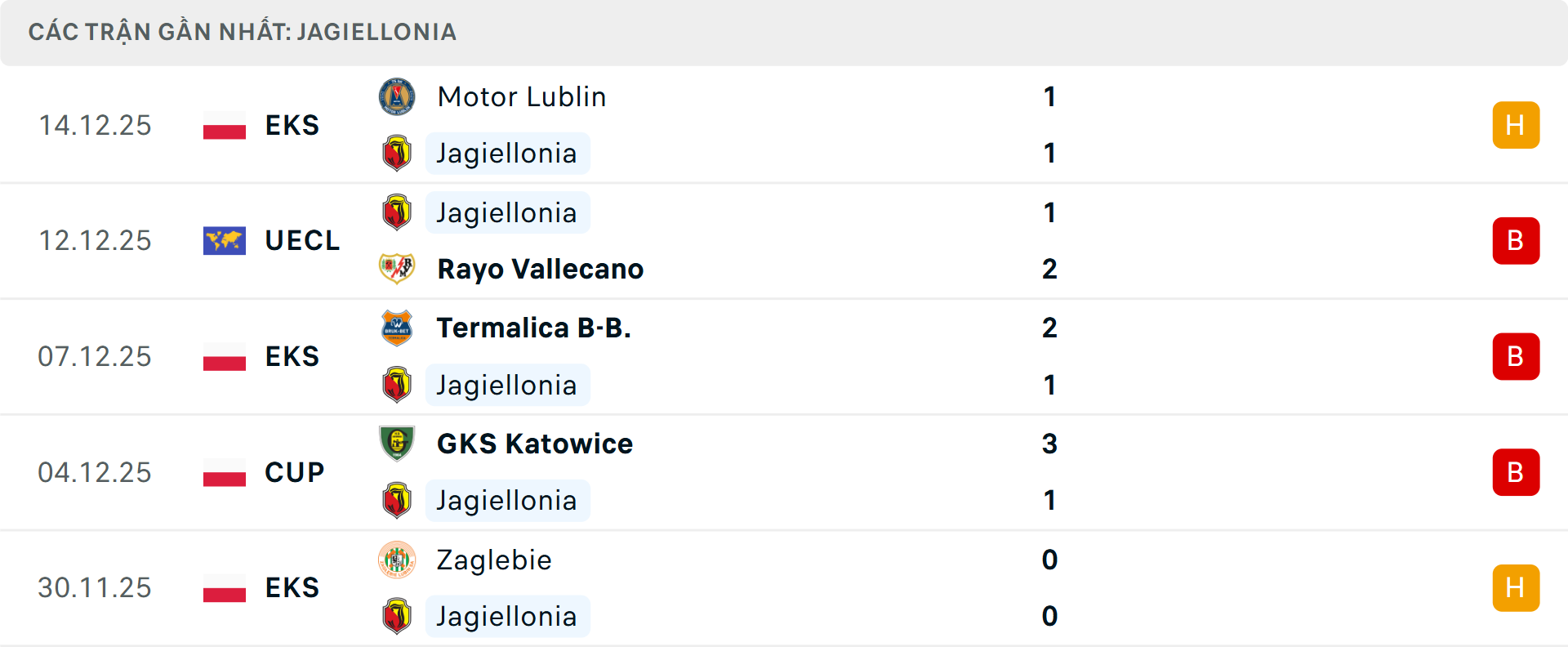Viewport: 1568px width, 647px height.
Task: Click the UECL competition flag icon
Action: pos(225,241)
